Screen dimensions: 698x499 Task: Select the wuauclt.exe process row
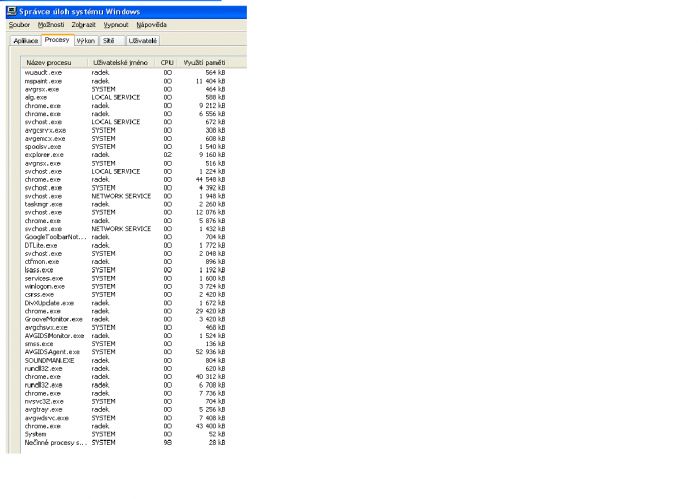pyautogui.click(x=125, y=73)
